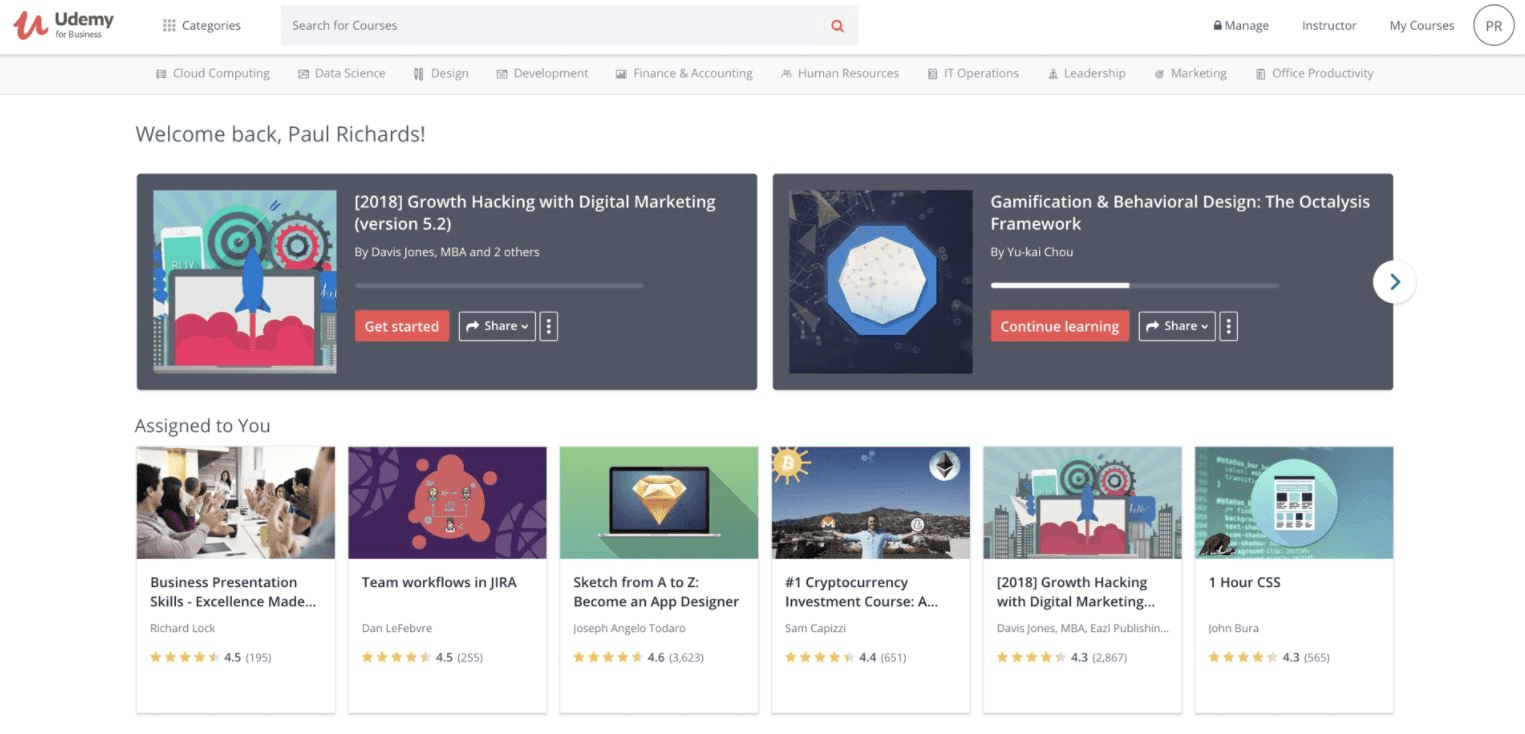Image resolution: width=1525 pixels, height=734 pixels.
Task: Click the red search magnifier icon
Action: click(838, 26)
